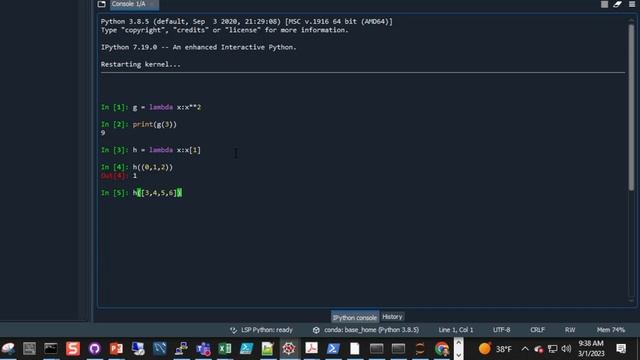Screen dimensions: 640x360
Task: Open Google Chrome from the taskbar
Action: (442, 349)
